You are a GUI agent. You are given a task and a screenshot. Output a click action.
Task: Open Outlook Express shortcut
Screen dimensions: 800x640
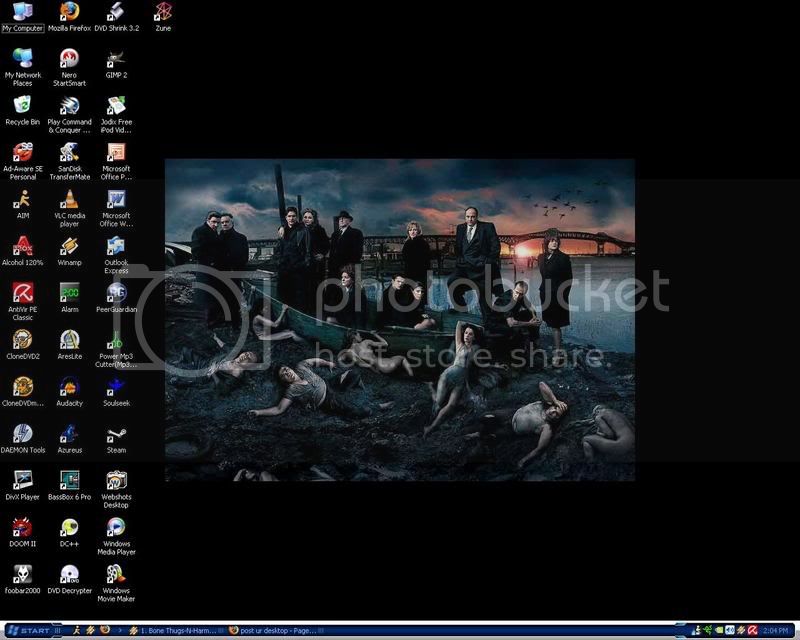point(116,255)
